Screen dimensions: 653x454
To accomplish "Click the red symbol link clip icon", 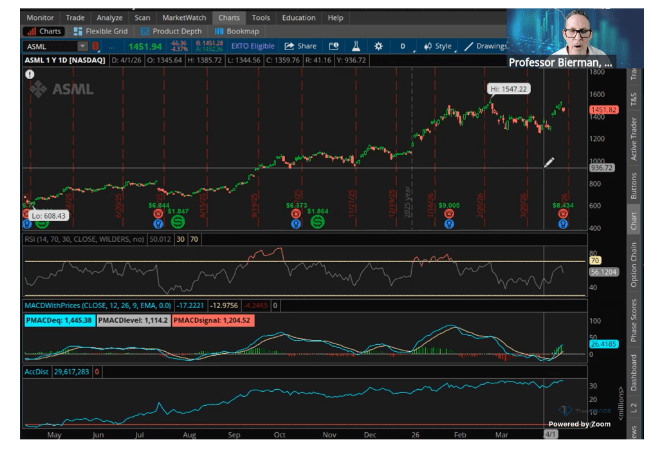I will 95,46.
